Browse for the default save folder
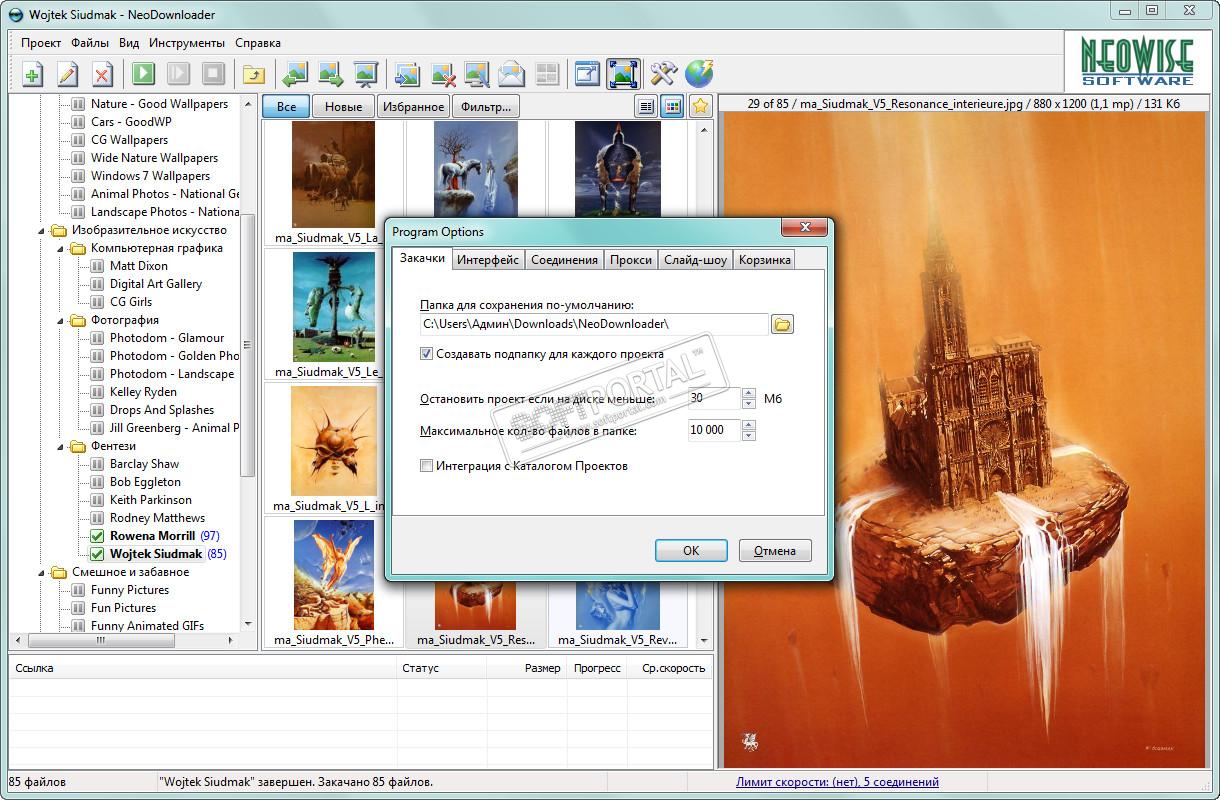The height and width of the screenshot is (800, 1220). (x=782, y=324)
